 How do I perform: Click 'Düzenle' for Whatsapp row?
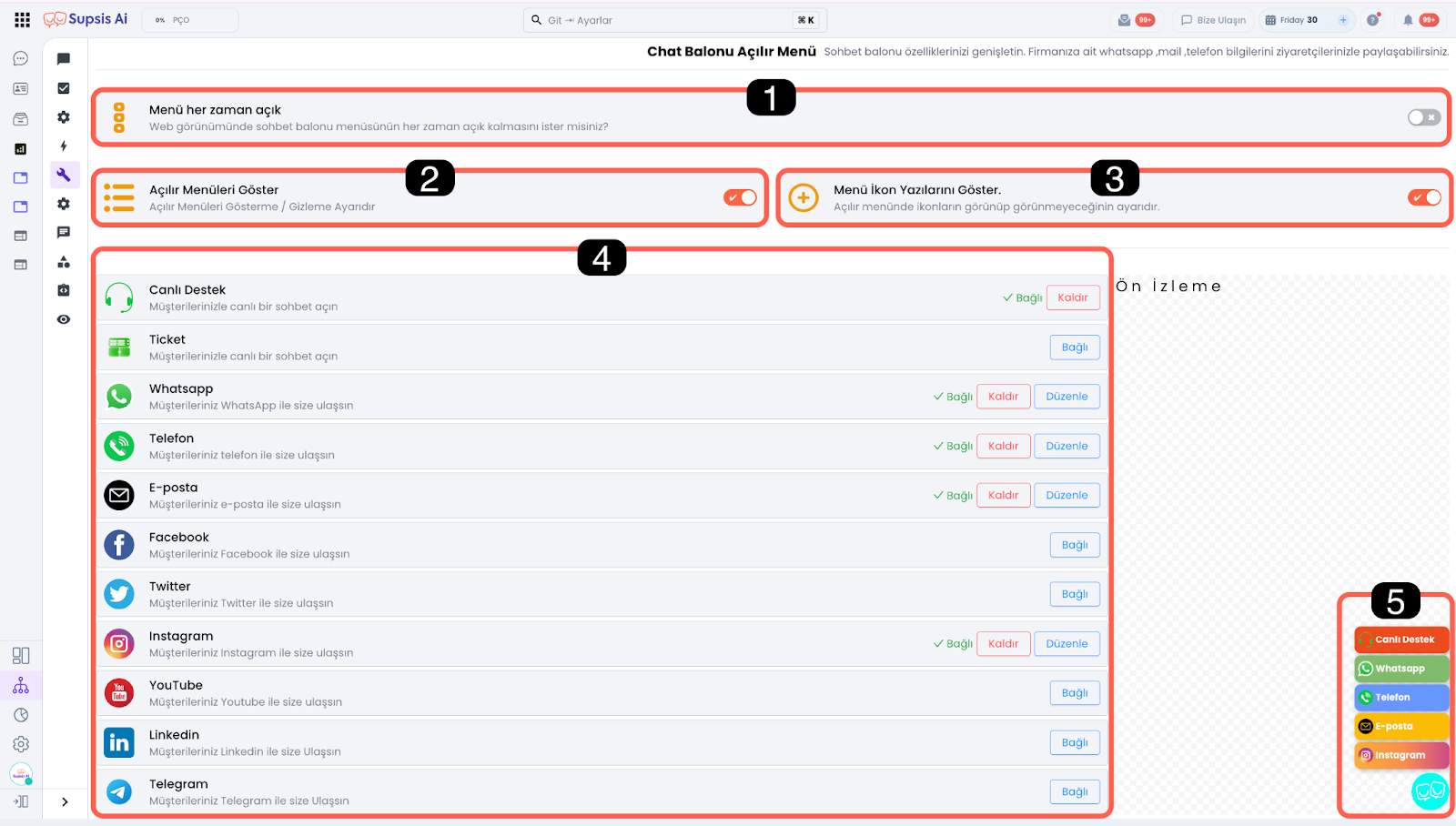(1067, 397)
